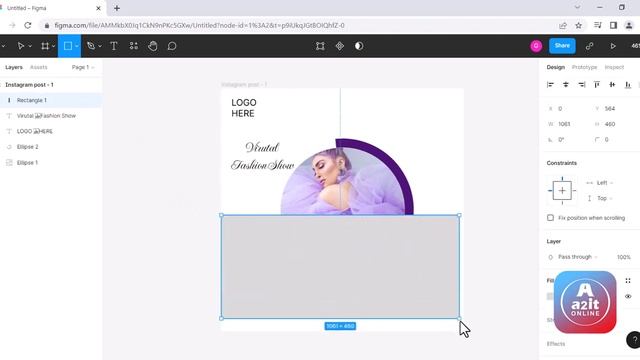Click the rotation angle field
The height and width of the screenshot is (360, 640).
click(567, 140)
